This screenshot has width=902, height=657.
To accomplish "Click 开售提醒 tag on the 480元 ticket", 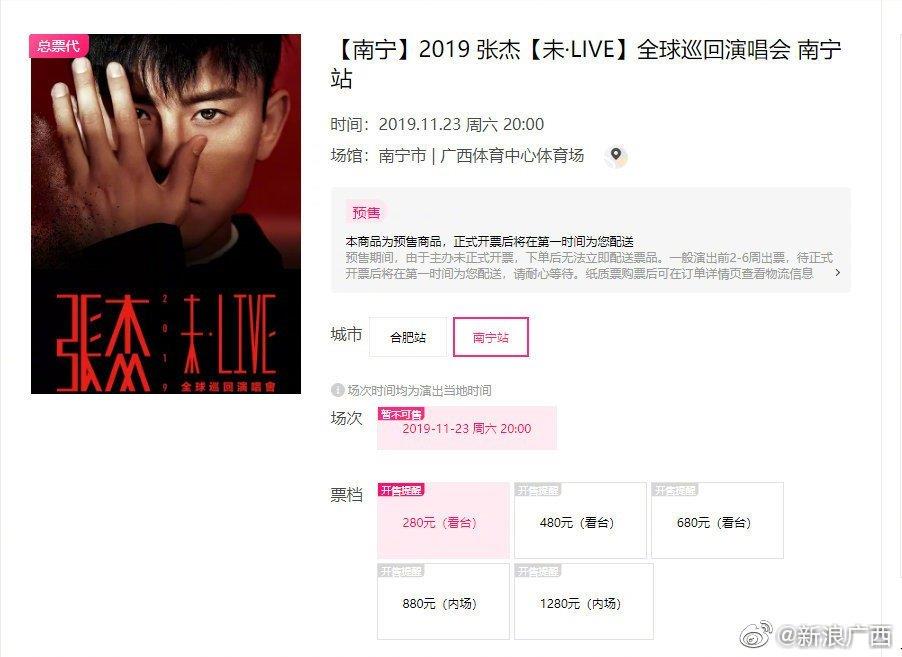I will (x=538, y=490).
